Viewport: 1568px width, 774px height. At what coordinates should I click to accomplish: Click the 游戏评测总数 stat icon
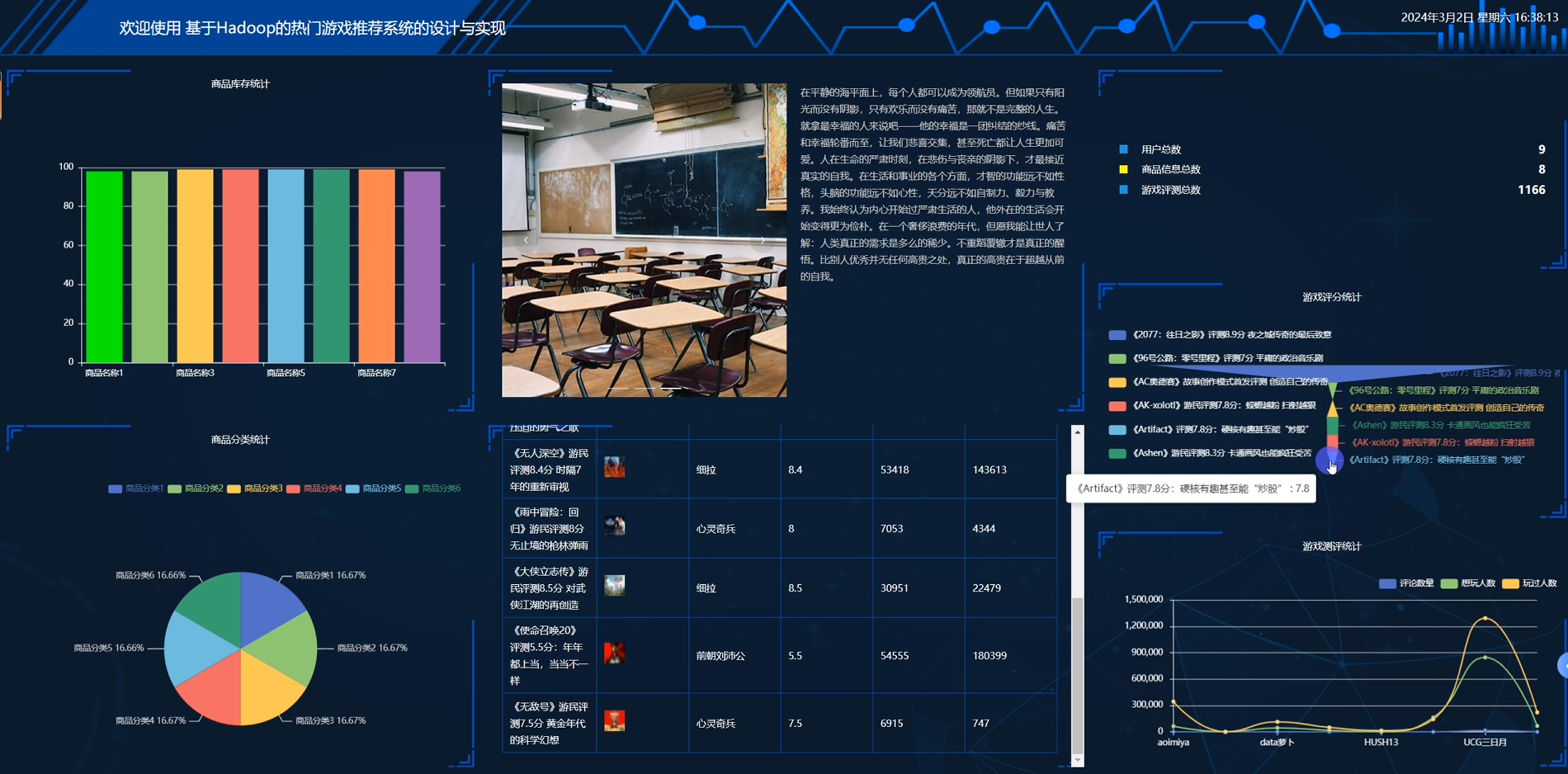(1123, 189)
